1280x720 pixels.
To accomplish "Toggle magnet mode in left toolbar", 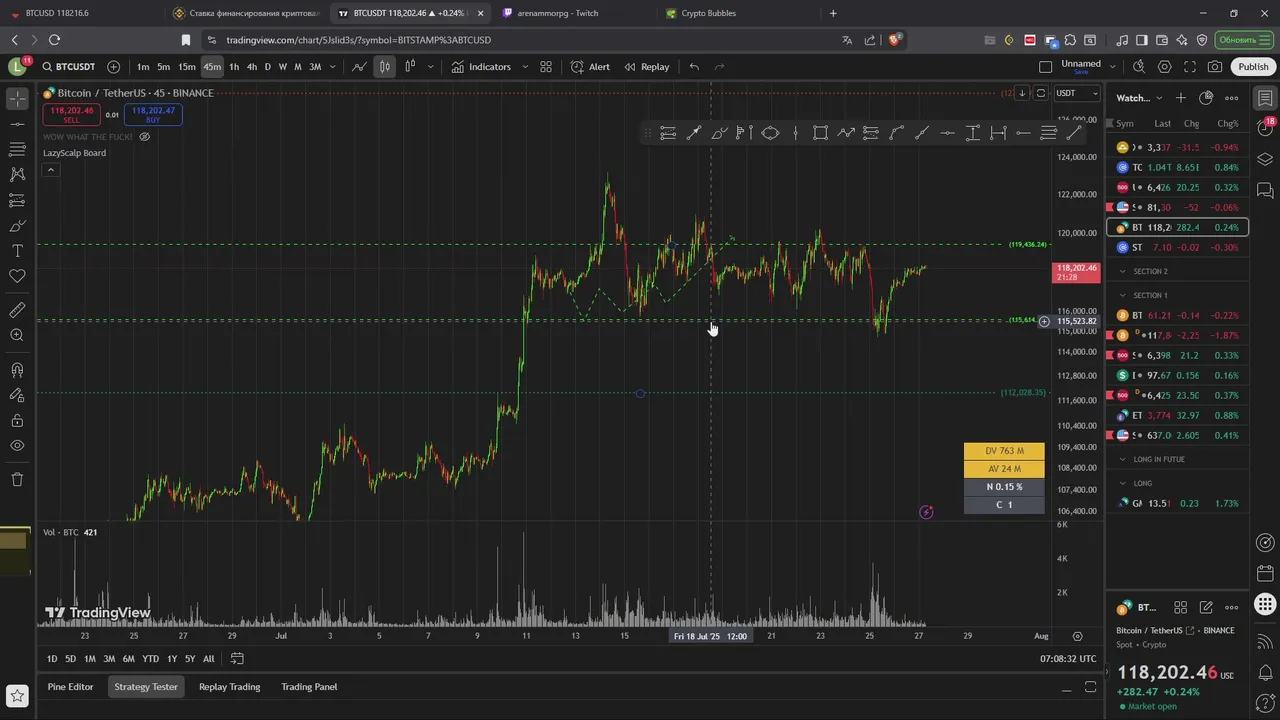I will [x=17, y=370].
